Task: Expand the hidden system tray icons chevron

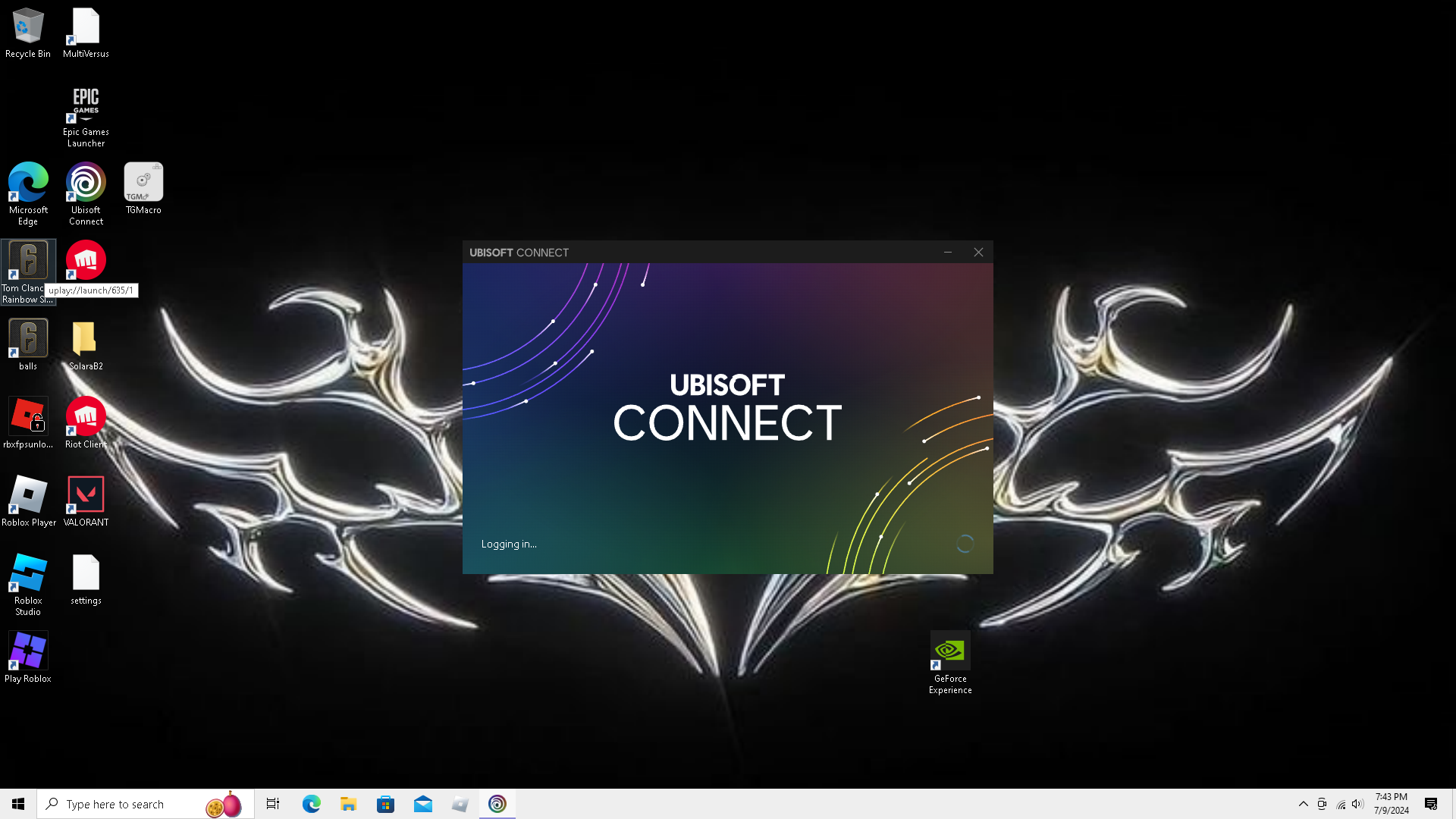Action: pyautogui.click(x=1303, y=804)
